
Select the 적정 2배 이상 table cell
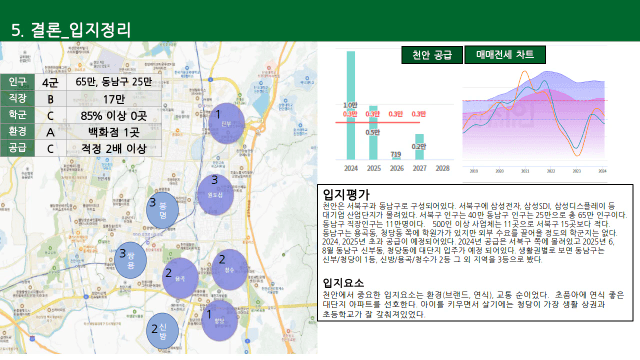[114, 149]
